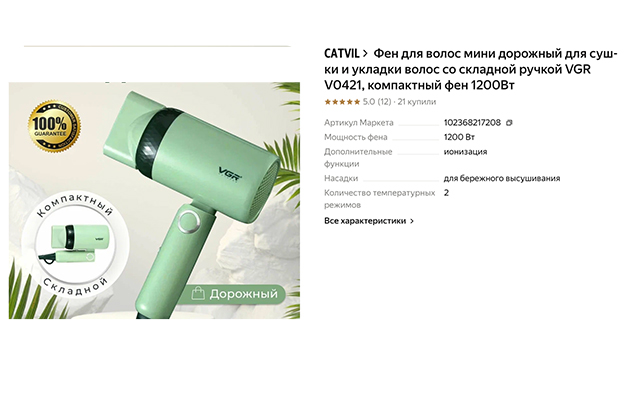The width and height of the screenshot is (630, 400).
Task: Click the для бережного высушивания value
Action: pos(502,178)
